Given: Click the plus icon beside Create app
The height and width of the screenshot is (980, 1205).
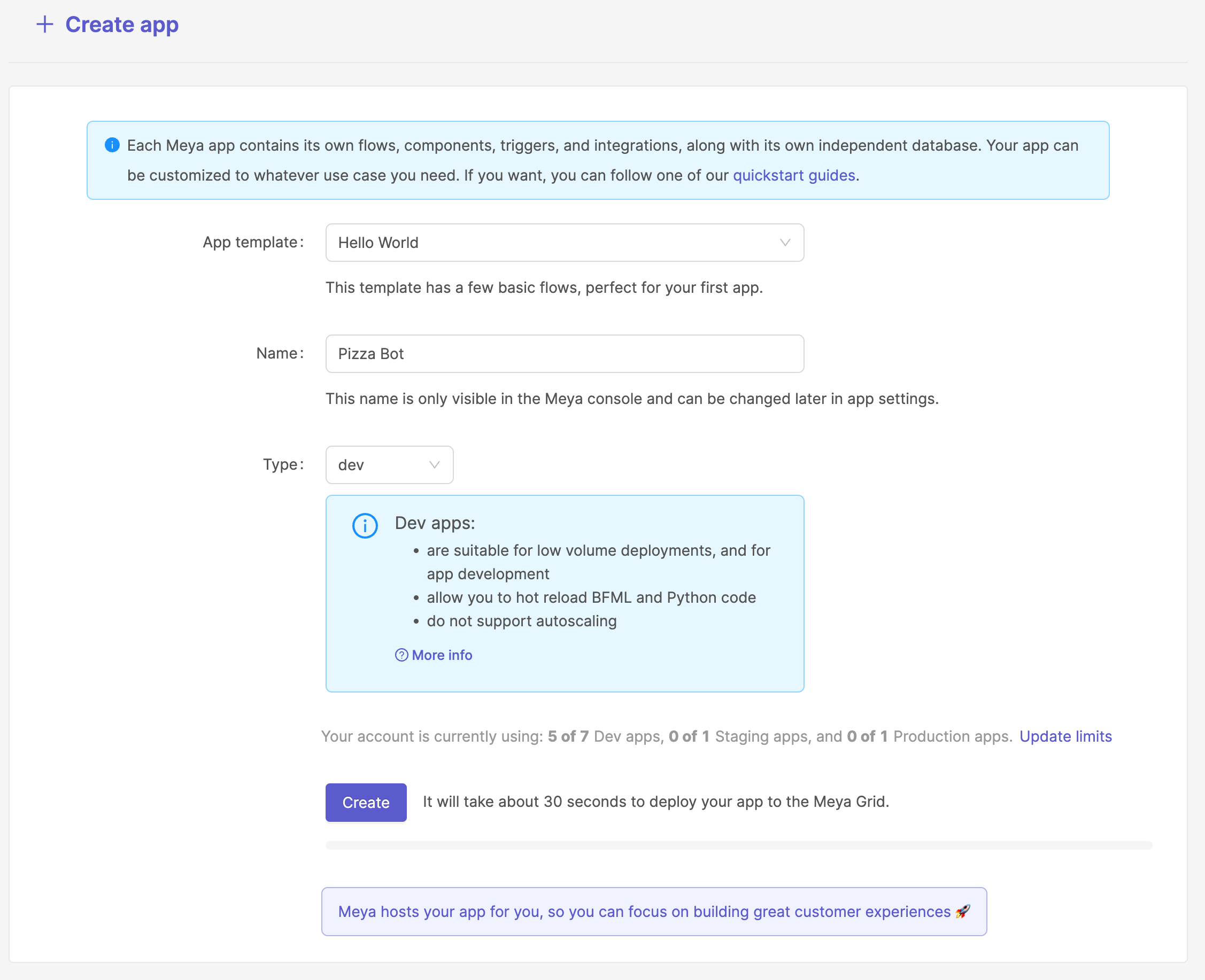Looking at the screenshot, I should coord(44,24).
